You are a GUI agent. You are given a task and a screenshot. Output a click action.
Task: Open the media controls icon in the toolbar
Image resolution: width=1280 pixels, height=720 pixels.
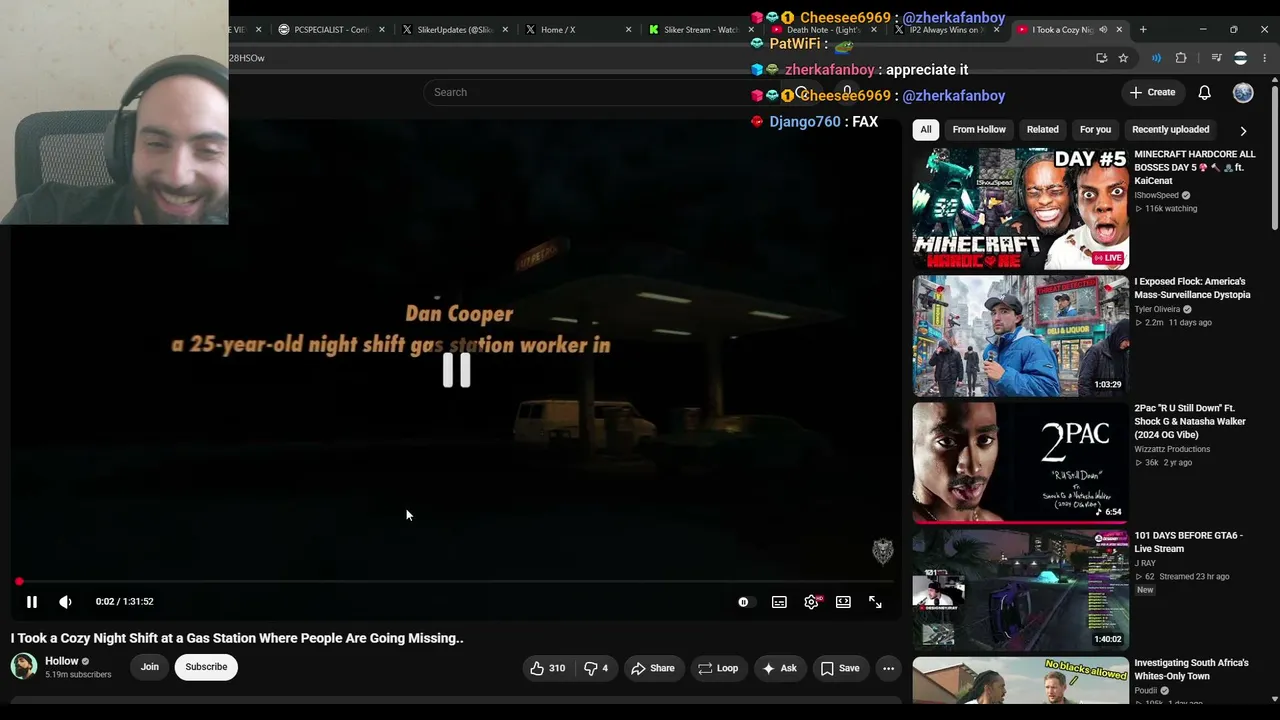[x=1216, y=58]
